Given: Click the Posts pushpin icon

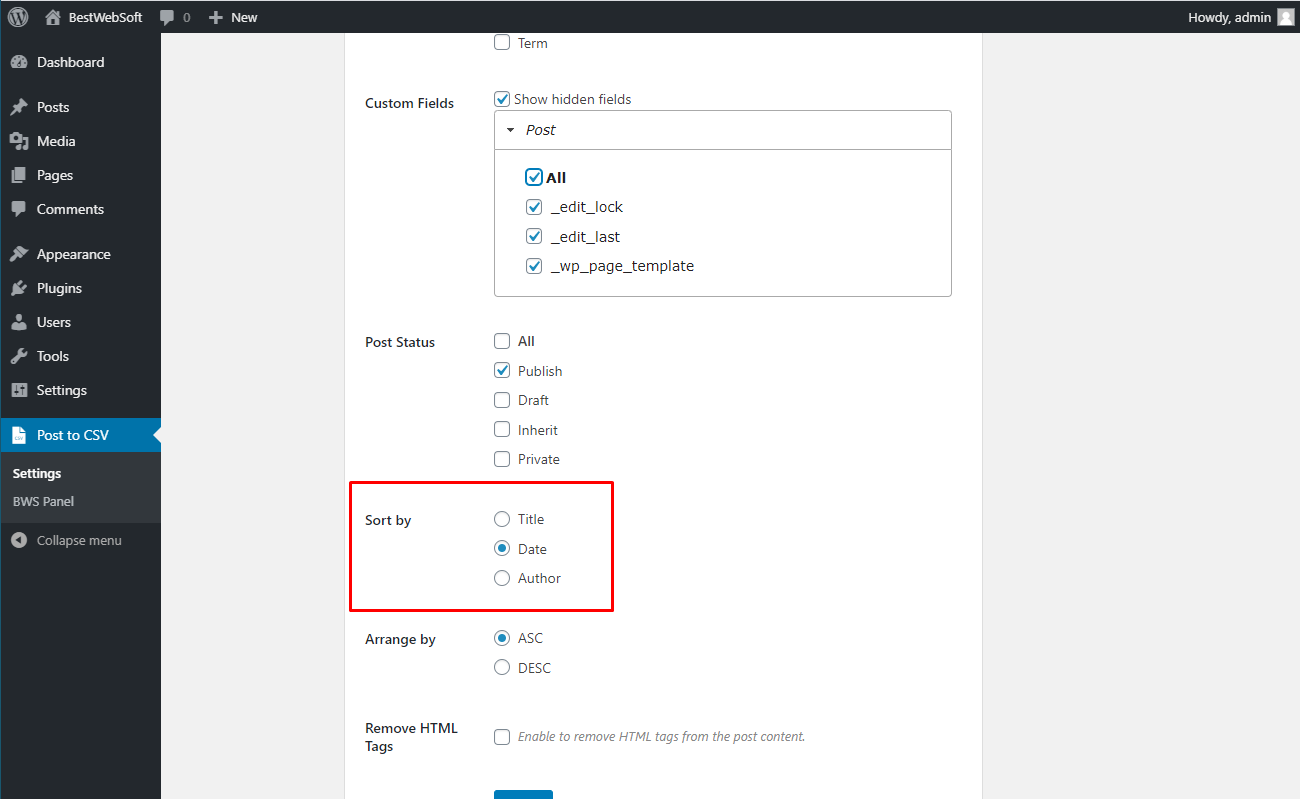Looking at the screenshot, I should (x=18, y=107).
